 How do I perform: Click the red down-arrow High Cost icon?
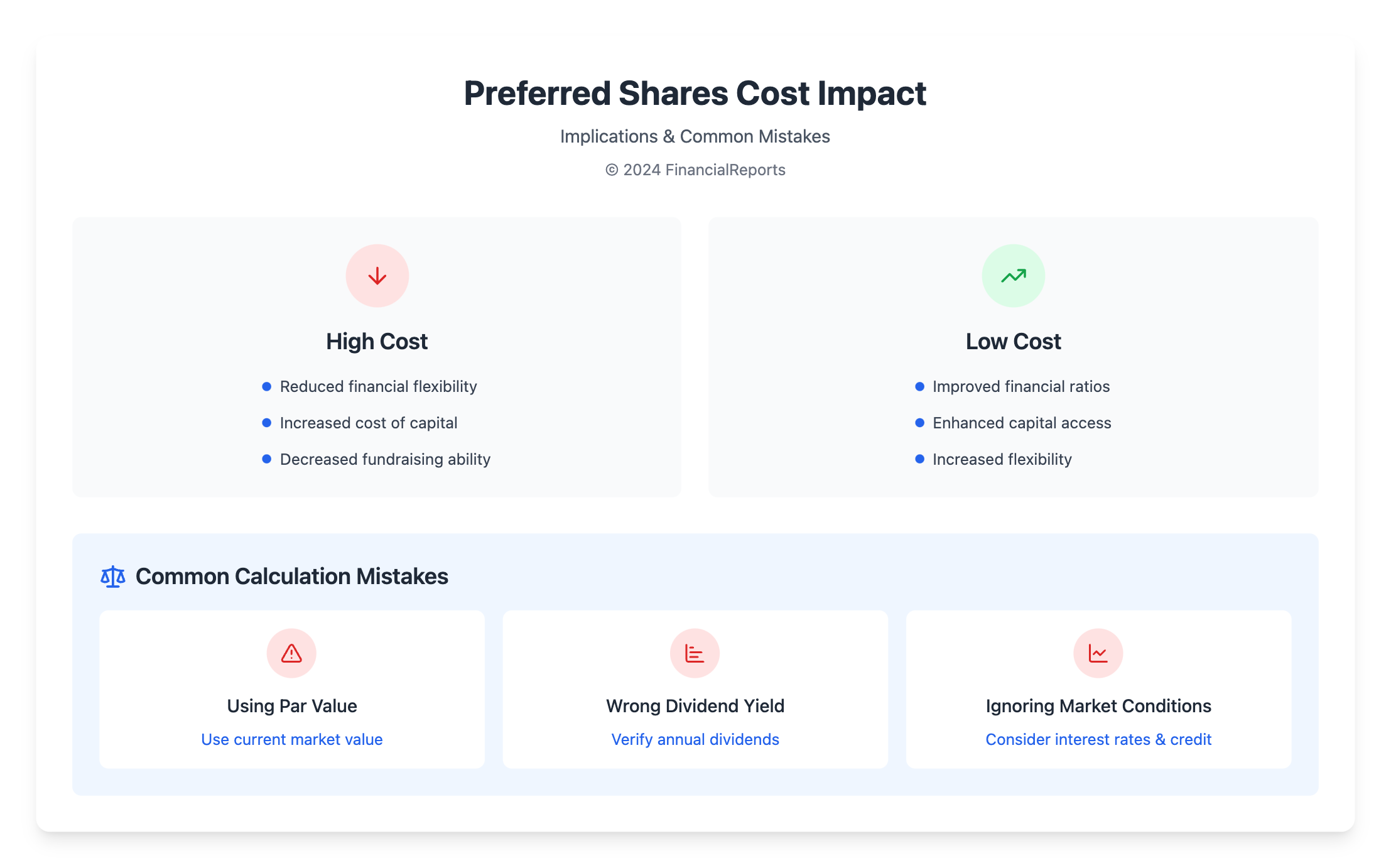377,276
